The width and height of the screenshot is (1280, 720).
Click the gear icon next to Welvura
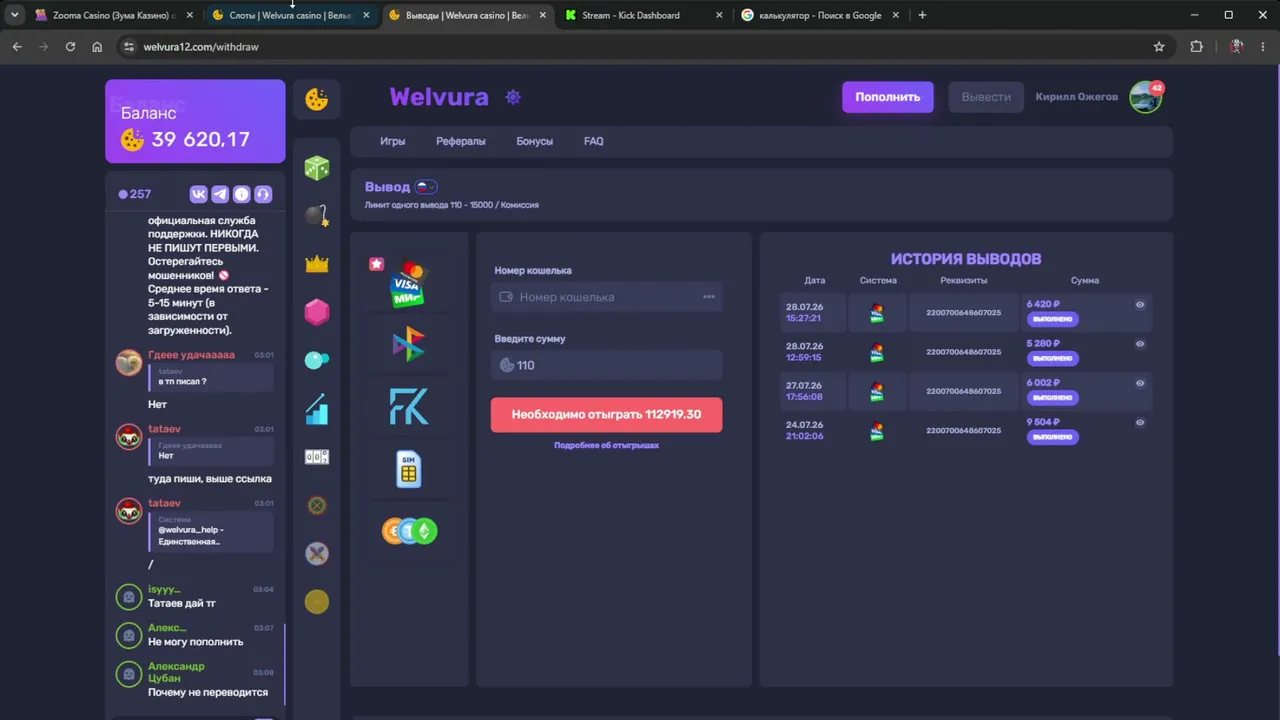[x=513, y=97]
